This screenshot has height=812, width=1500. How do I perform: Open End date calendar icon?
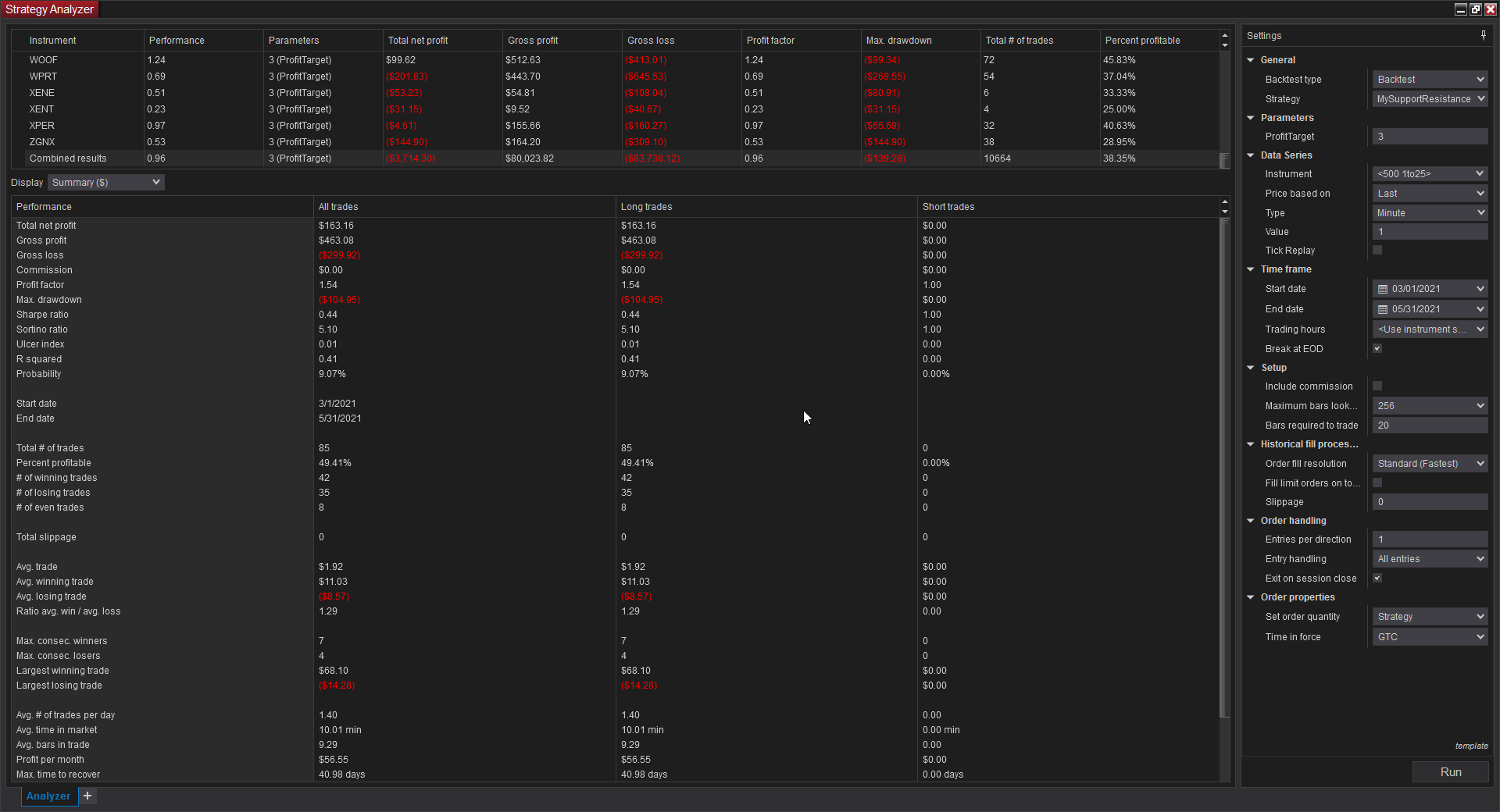point(1382,309)
